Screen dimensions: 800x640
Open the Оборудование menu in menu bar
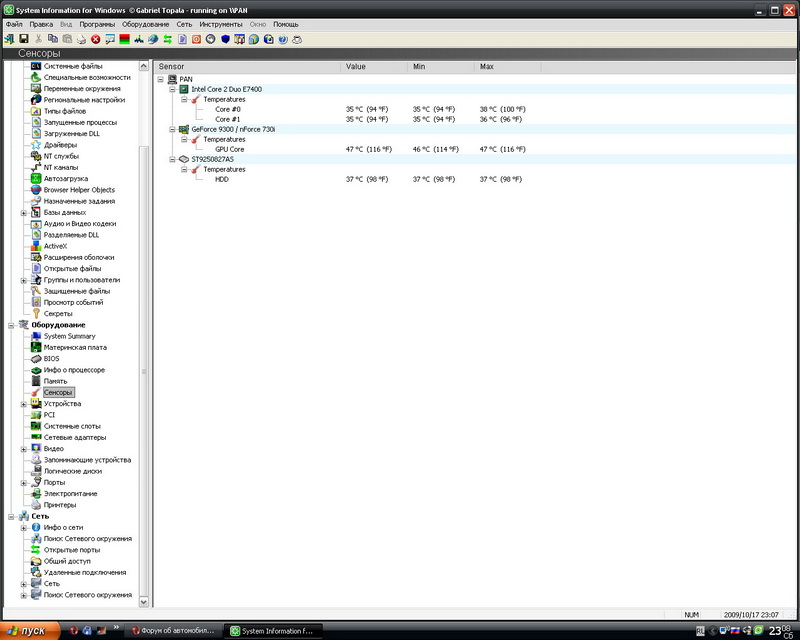coord(146,23)
